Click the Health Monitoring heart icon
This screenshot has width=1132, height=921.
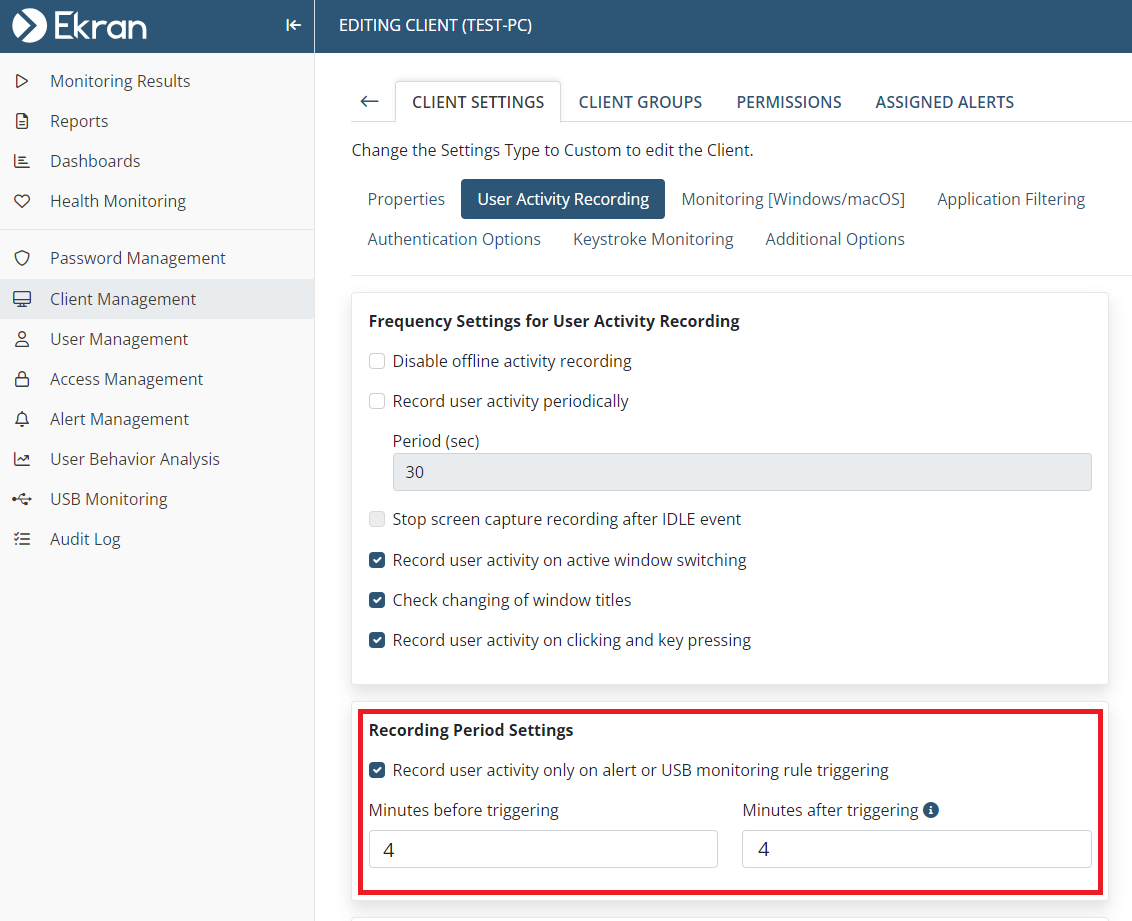(x=22, y=201)
